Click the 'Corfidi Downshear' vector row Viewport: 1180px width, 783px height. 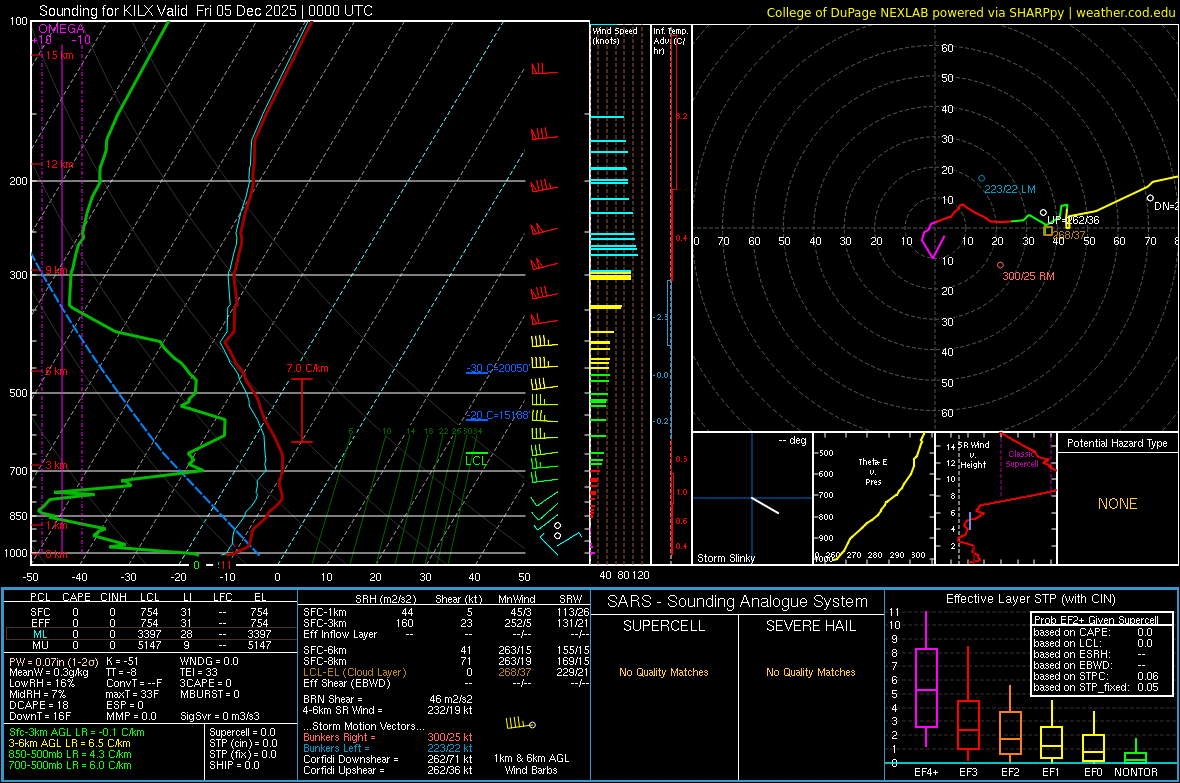(x=388, y=759)
